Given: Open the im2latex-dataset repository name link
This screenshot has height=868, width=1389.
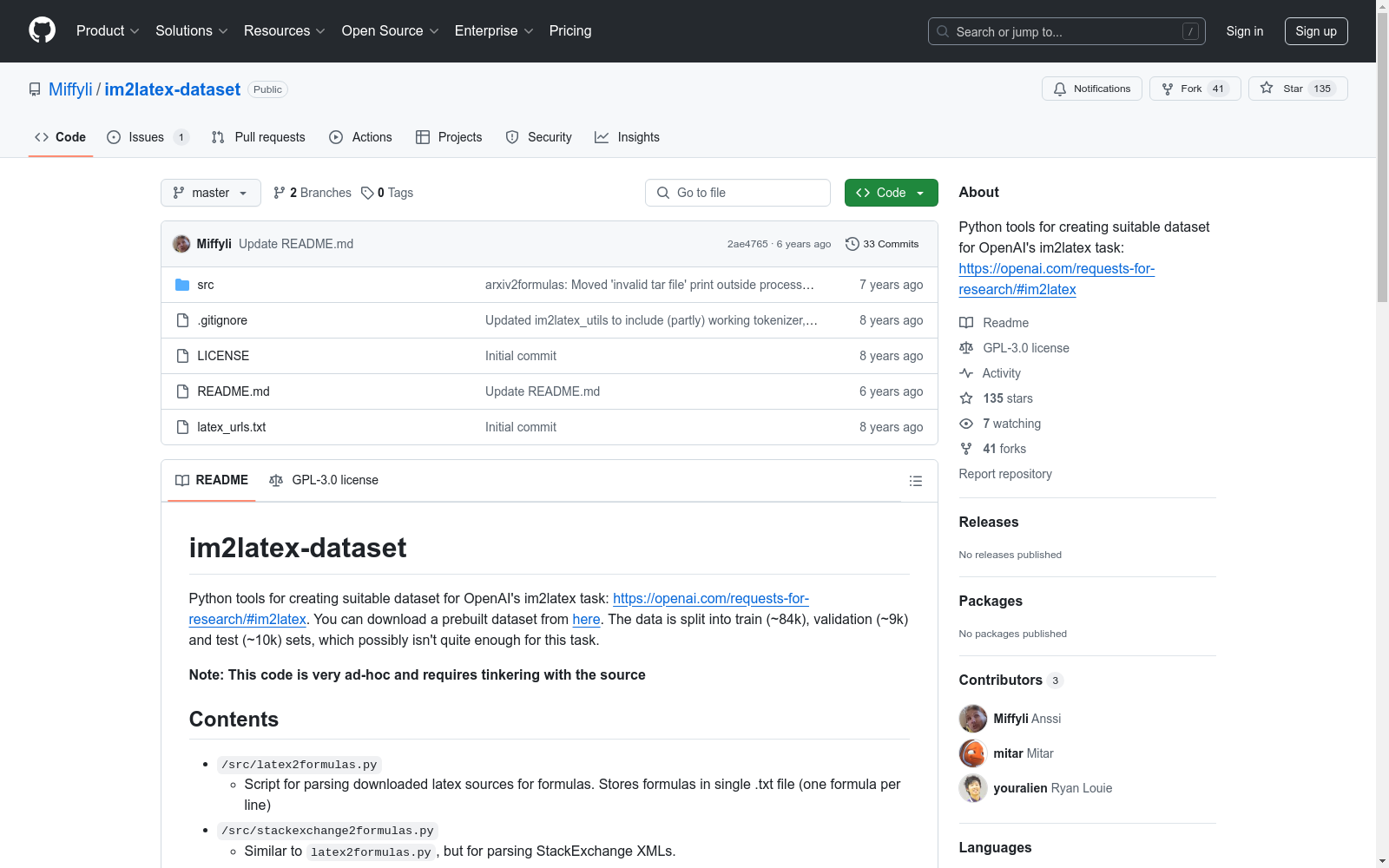Looking at the screenshot, I should 173,89.
